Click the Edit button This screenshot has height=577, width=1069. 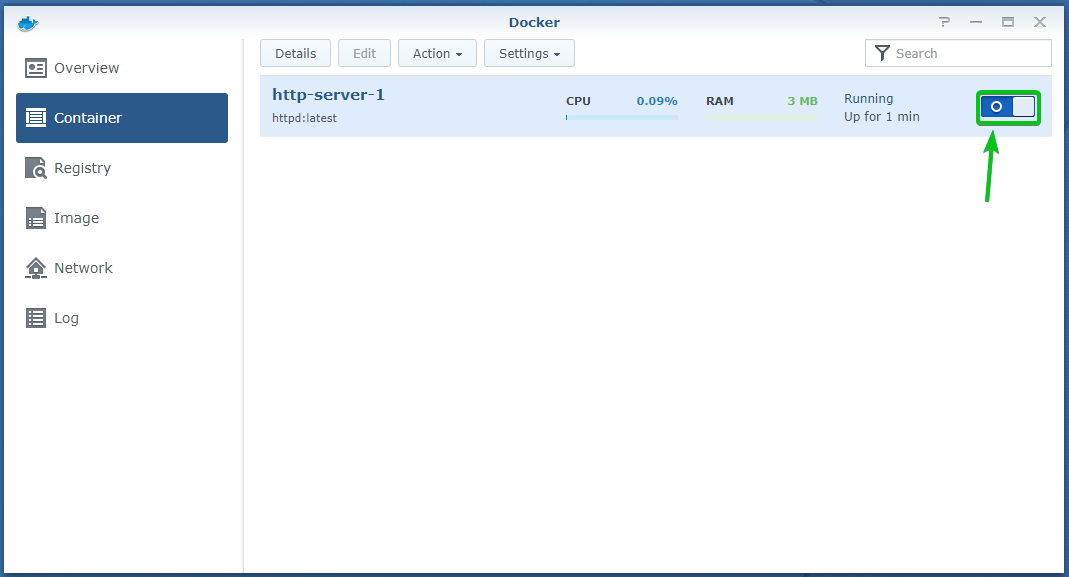(x=364, y=53)
